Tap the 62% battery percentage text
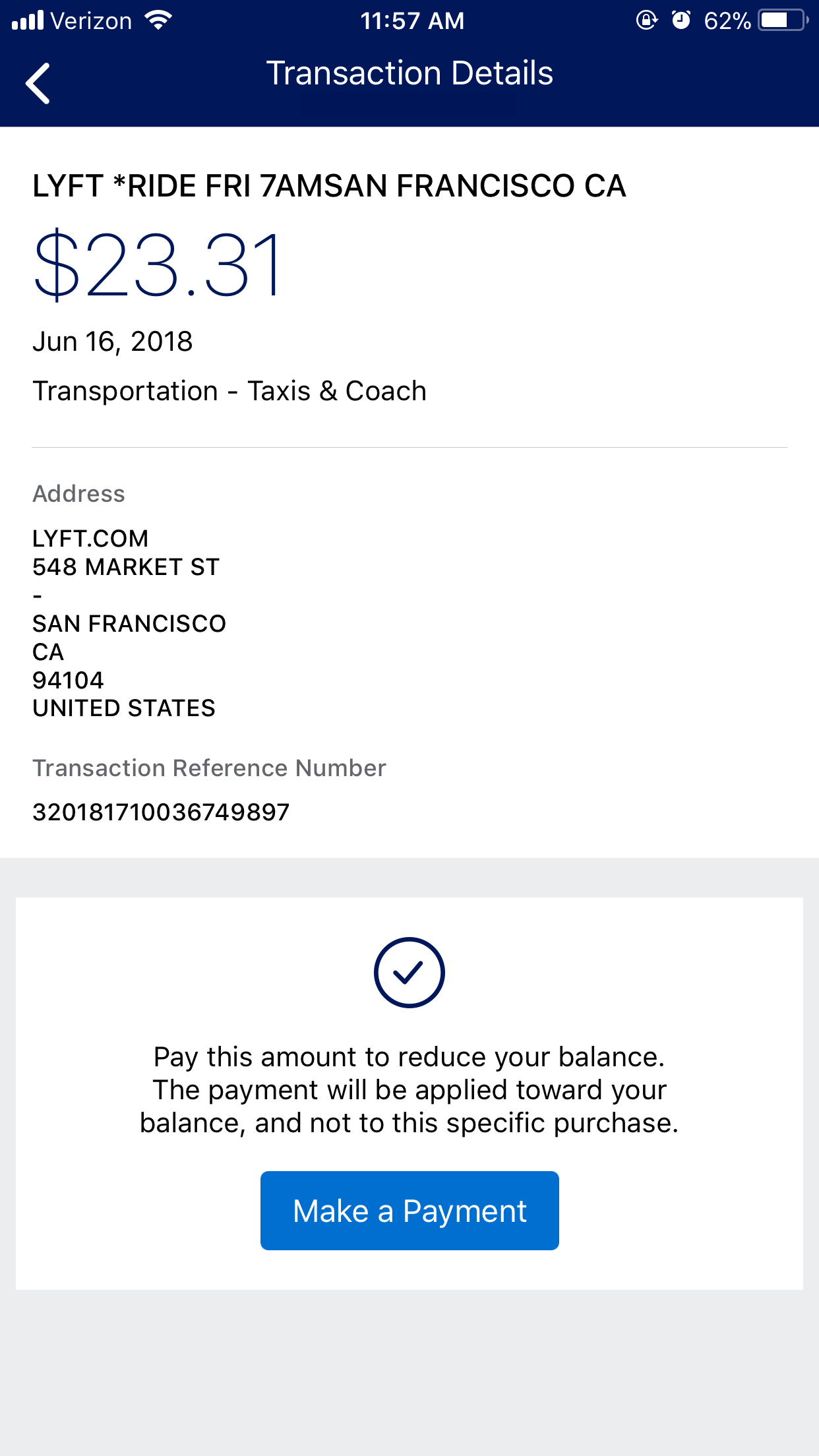The height and width of the screenshot is (1456, 819). 727,21
